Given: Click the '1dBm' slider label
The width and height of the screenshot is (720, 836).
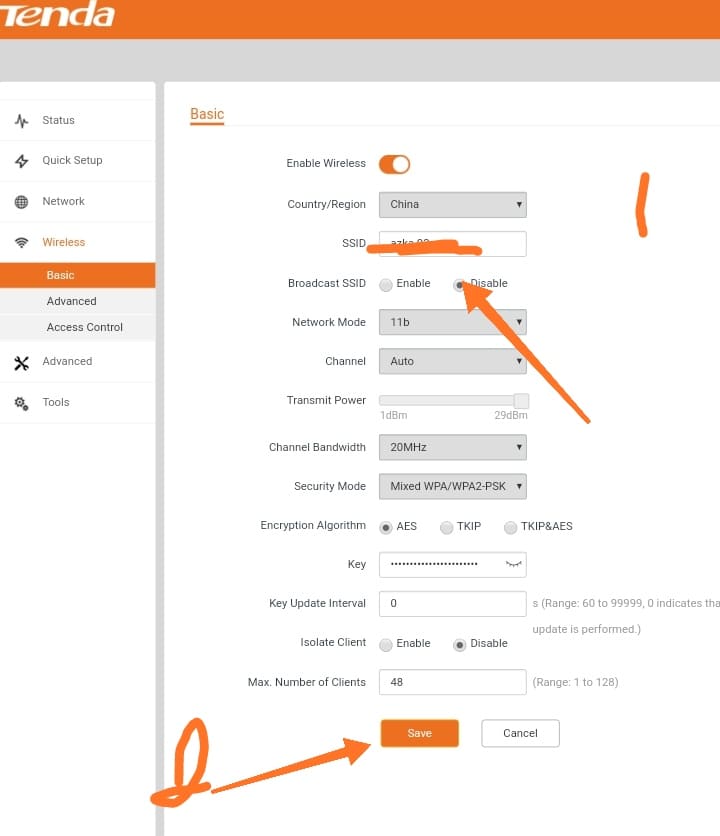Looking at the screenshot, I should (x=394, y=415).
